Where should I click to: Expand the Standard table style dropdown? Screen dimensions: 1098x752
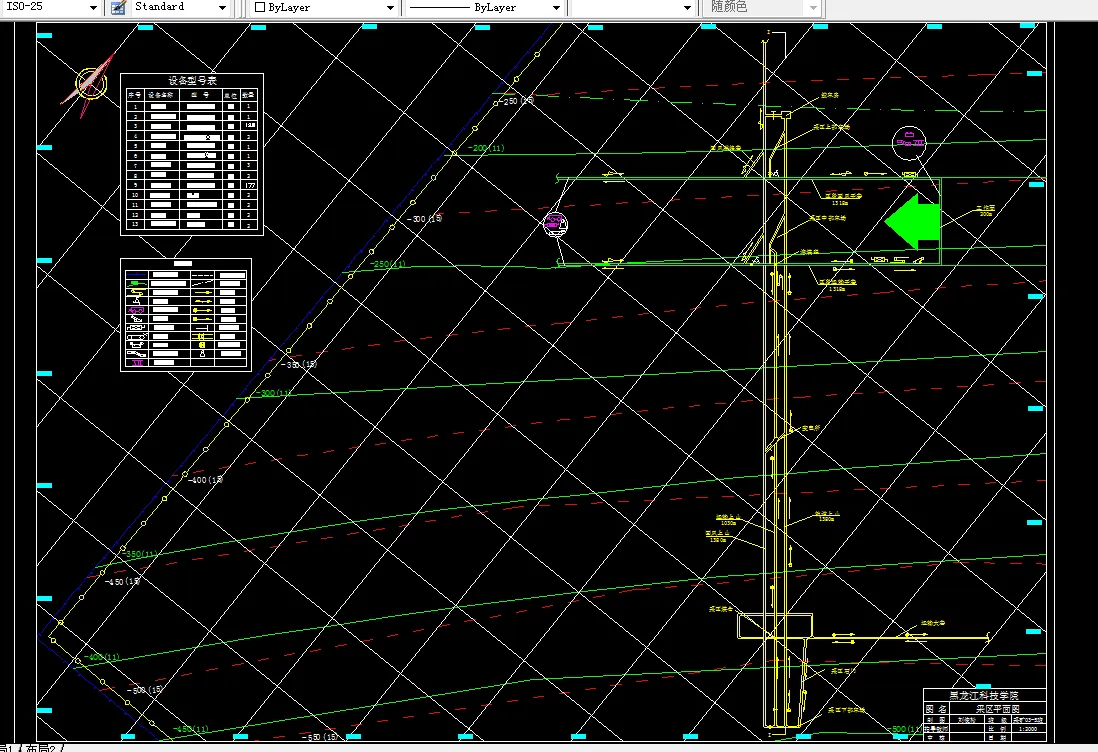coord(222,8)
